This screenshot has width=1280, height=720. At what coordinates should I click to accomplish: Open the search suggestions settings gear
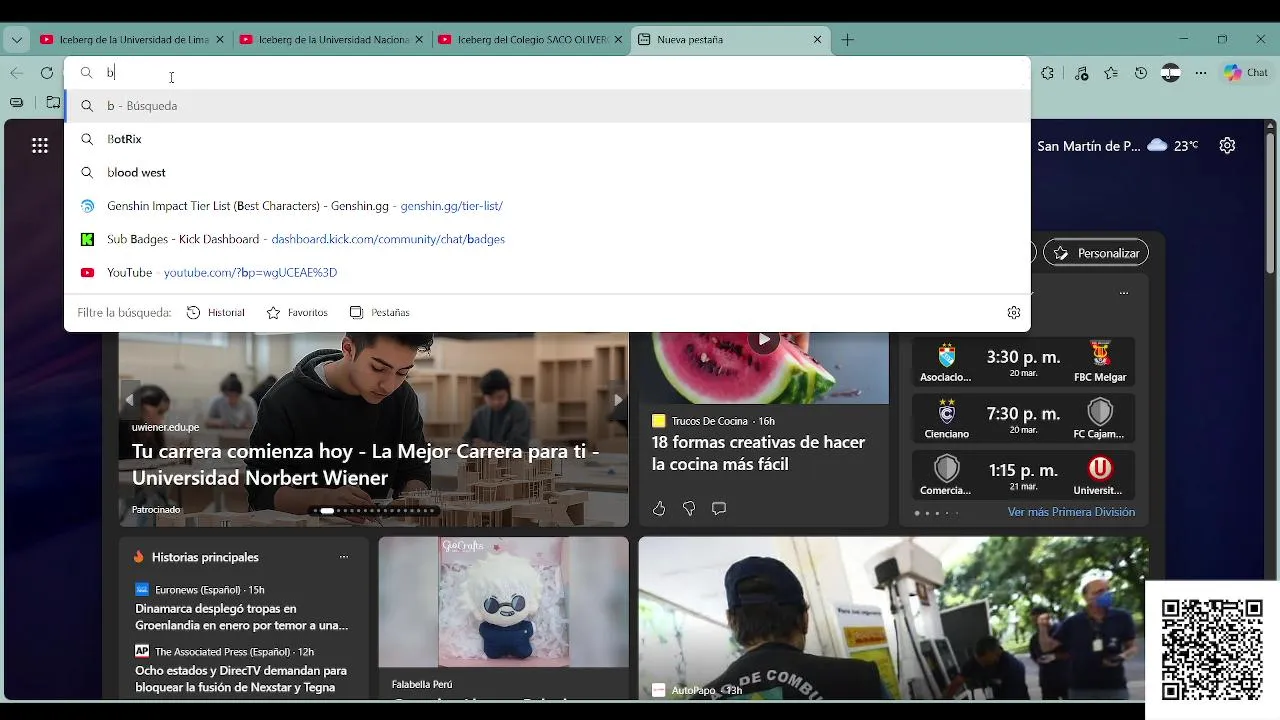[x=1014, y=313]
